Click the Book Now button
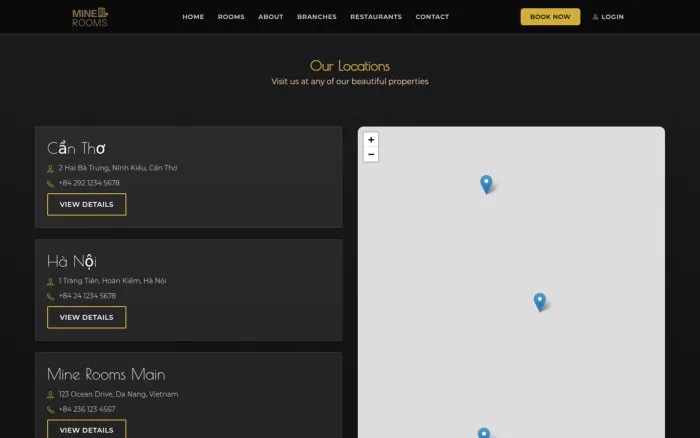Image resolution: width=700 pixels, height=438 pixels. (550, 17)
